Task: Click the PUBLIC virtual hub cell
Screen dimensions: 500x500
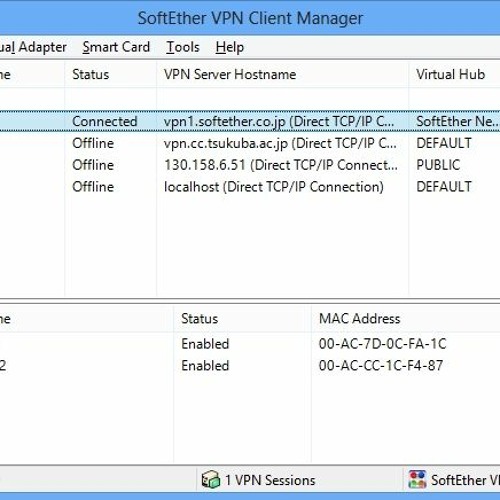Action: click(438, 165)
